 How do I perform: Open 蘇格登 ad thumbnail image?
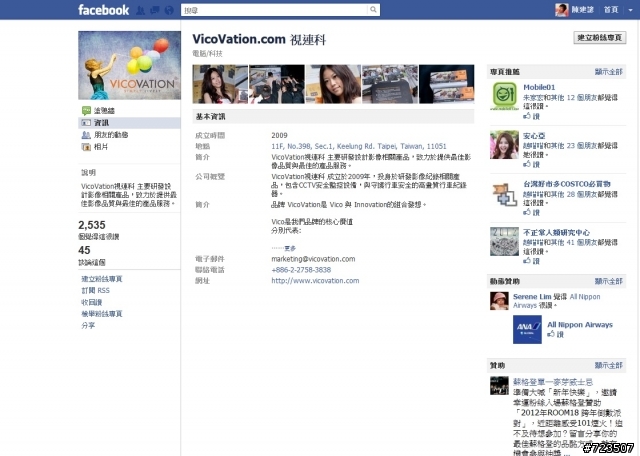click(x=499, y=385)
